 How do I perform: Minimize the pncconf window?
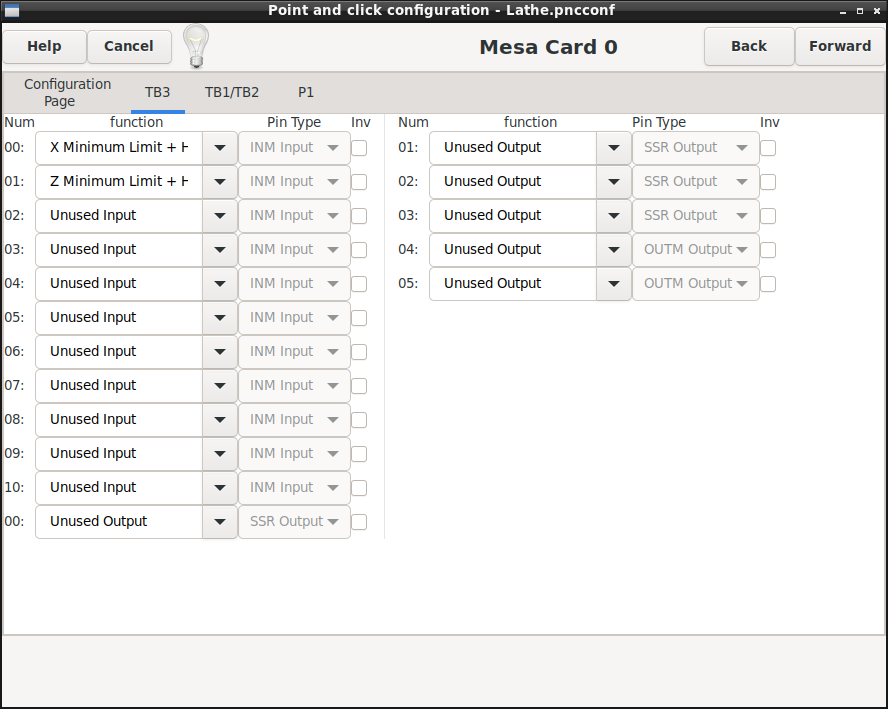(843, 11)
